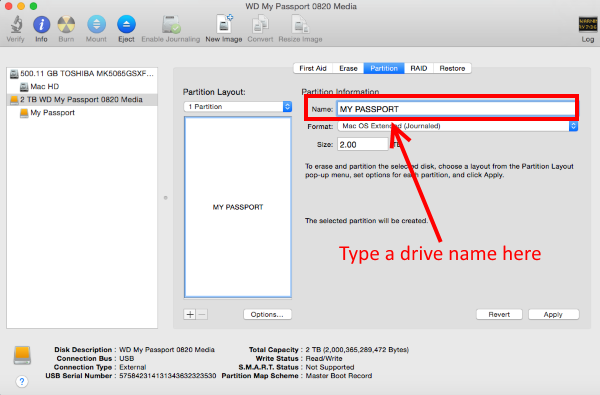Screen dimensions: 600x395
Task: Open disk Info from toolbar
Action: tap(41, 24)
